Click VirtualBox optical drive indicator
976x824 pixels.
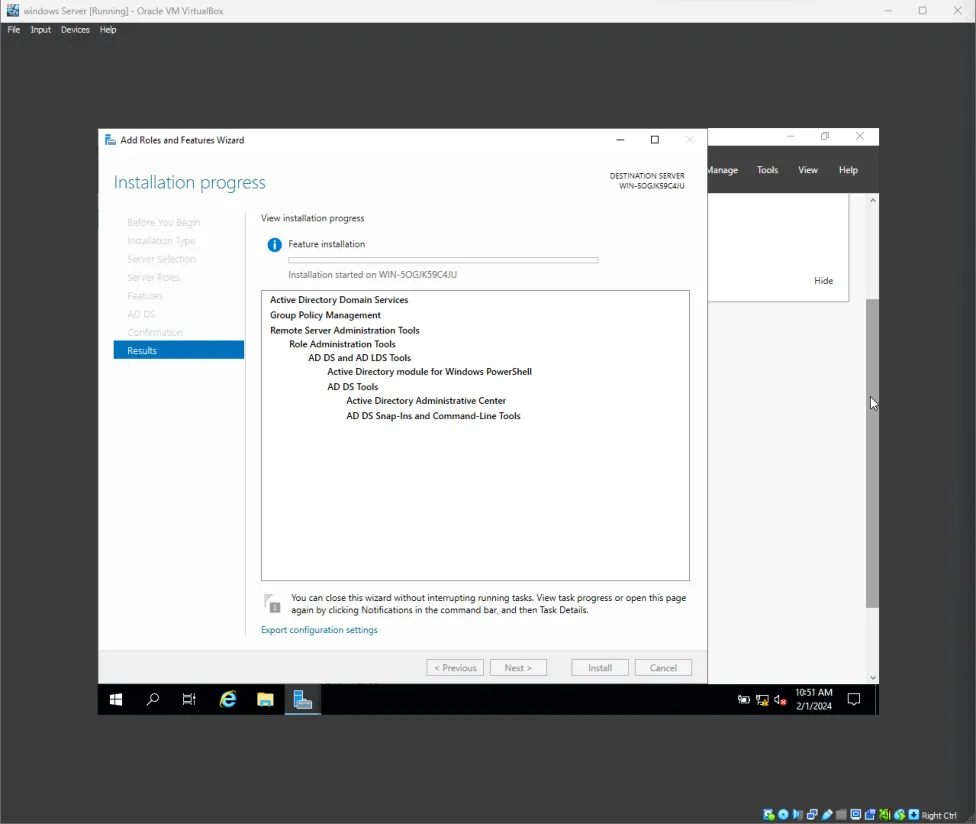click(783, 815)
